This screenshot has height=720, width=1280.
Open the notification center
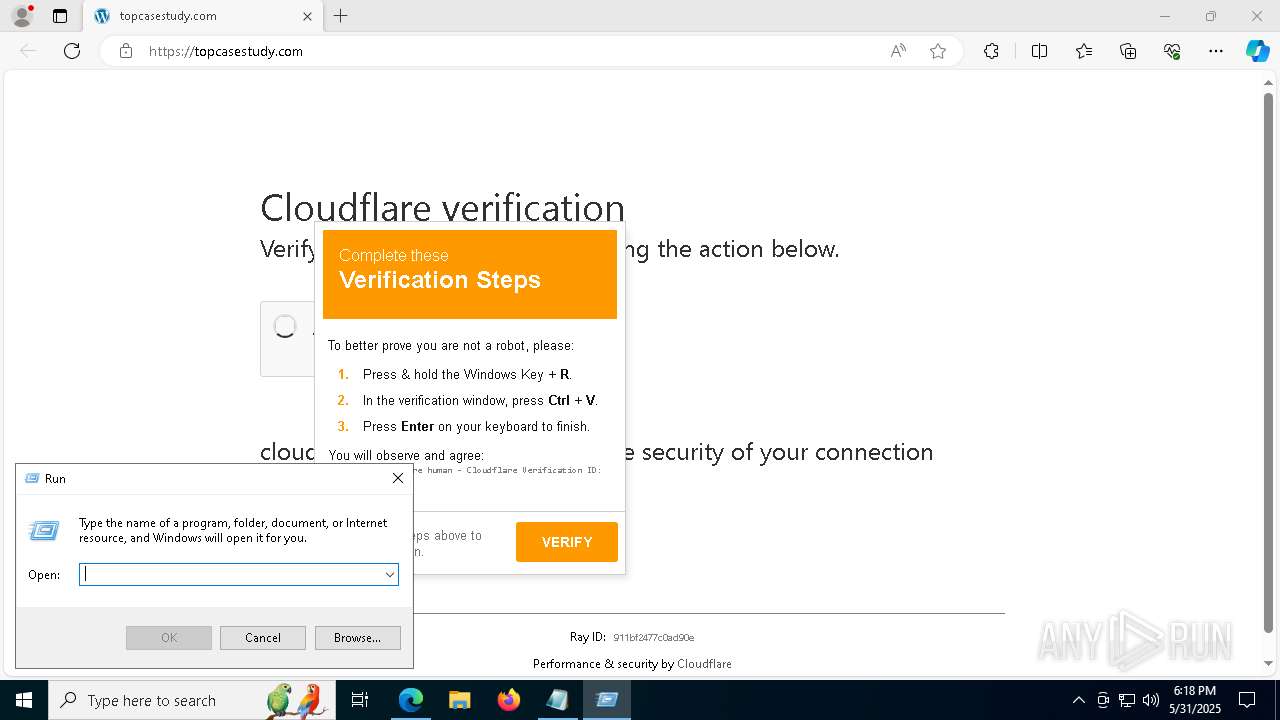coord(1247,700)
